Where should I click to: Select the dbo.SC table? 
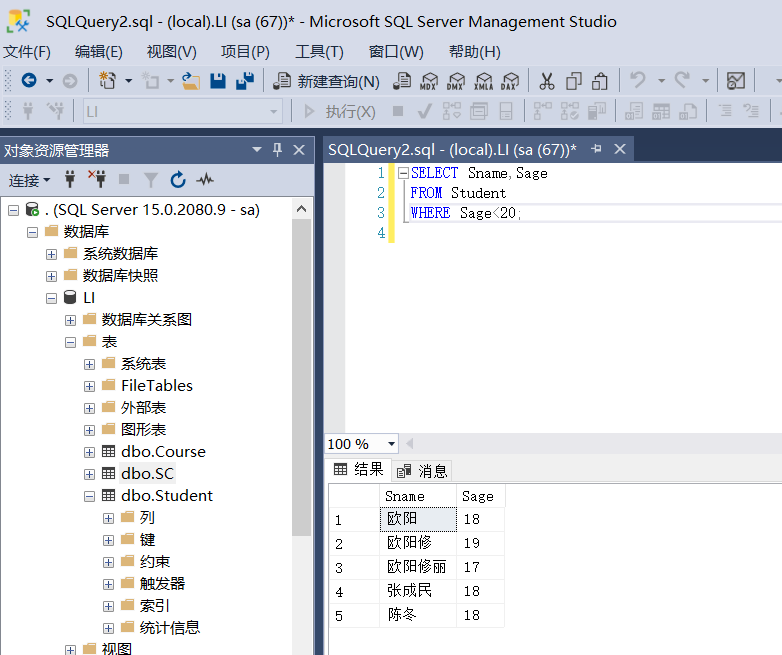coord(147,473)
